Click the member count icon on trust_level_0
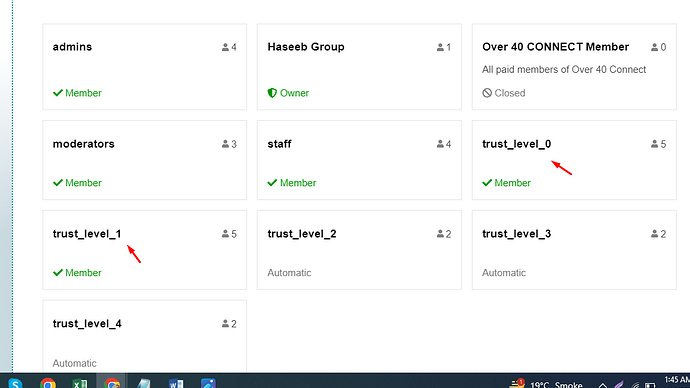The height and width of the screenshot is (388, 690). click(x=654, y=144)
